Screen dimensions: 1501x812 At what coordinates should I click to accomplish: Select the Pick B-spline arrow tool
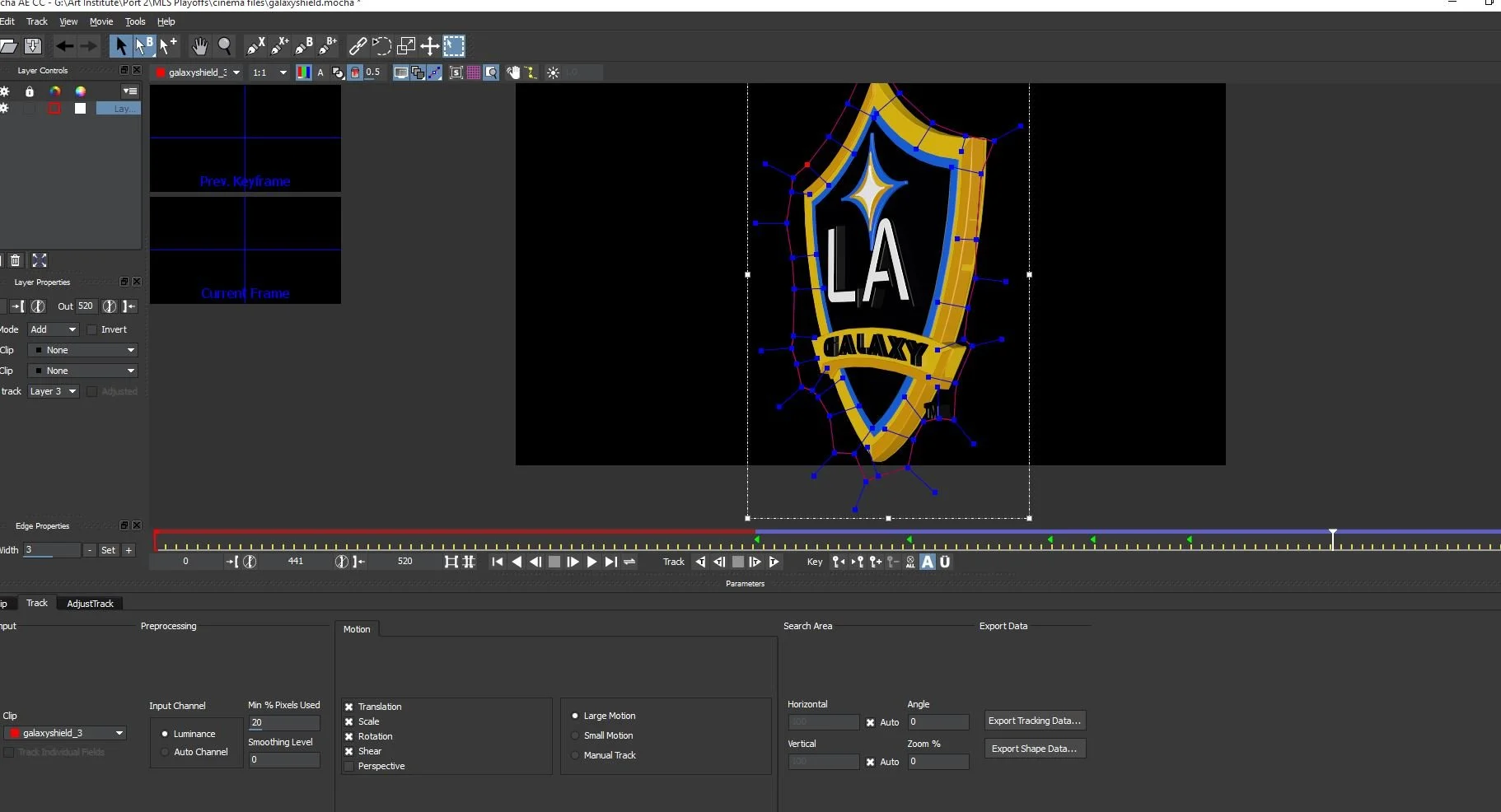pyautogui.click(x=144, y=46)
